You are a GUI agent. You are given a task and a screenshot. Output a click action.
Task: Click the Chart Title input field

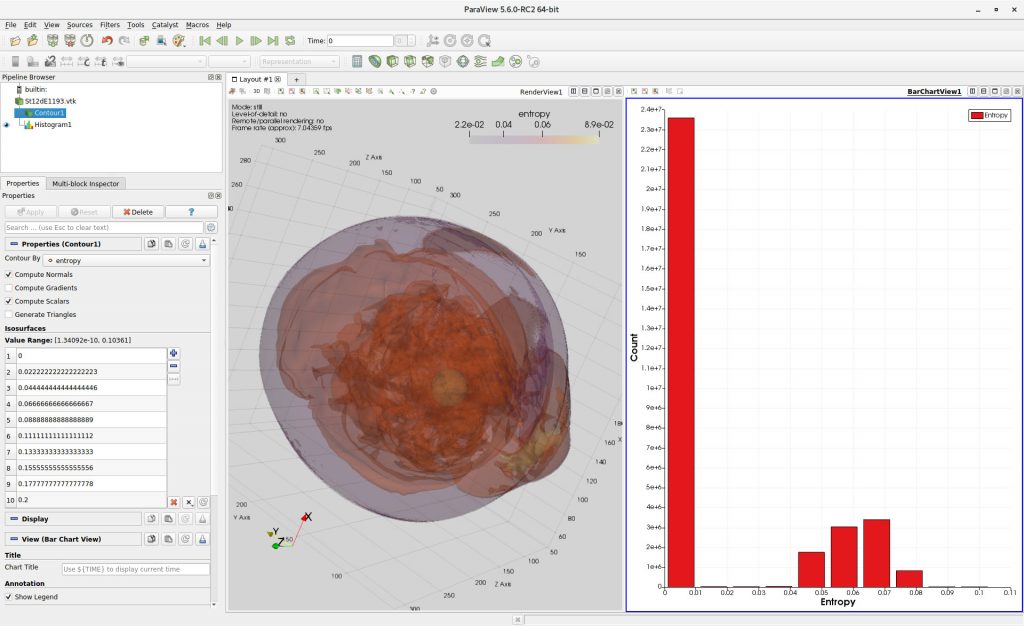(135, 569)
